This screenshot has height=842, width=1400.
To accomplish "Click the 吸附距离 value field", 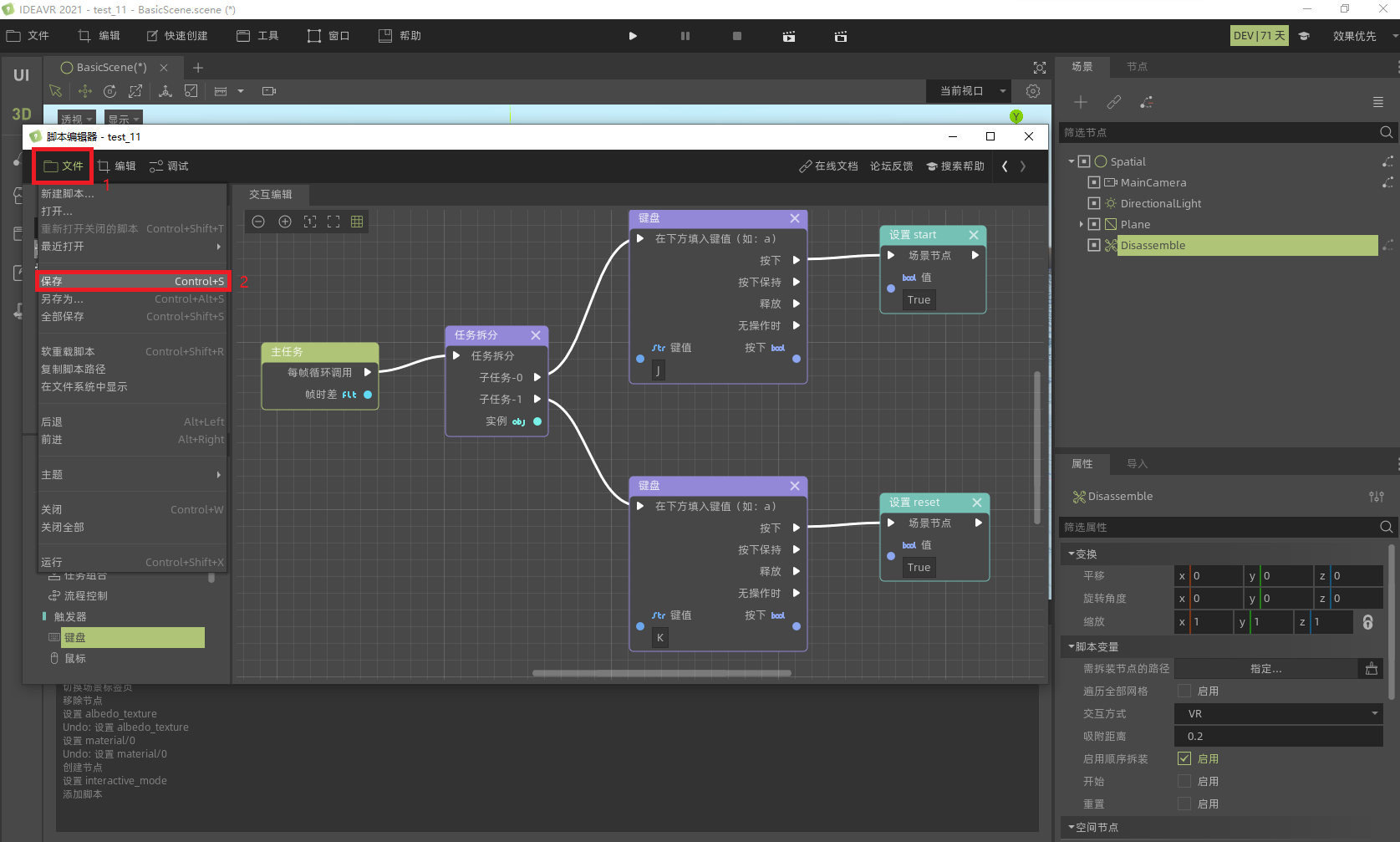I will pyautogui.click(x=1279, y=737).
